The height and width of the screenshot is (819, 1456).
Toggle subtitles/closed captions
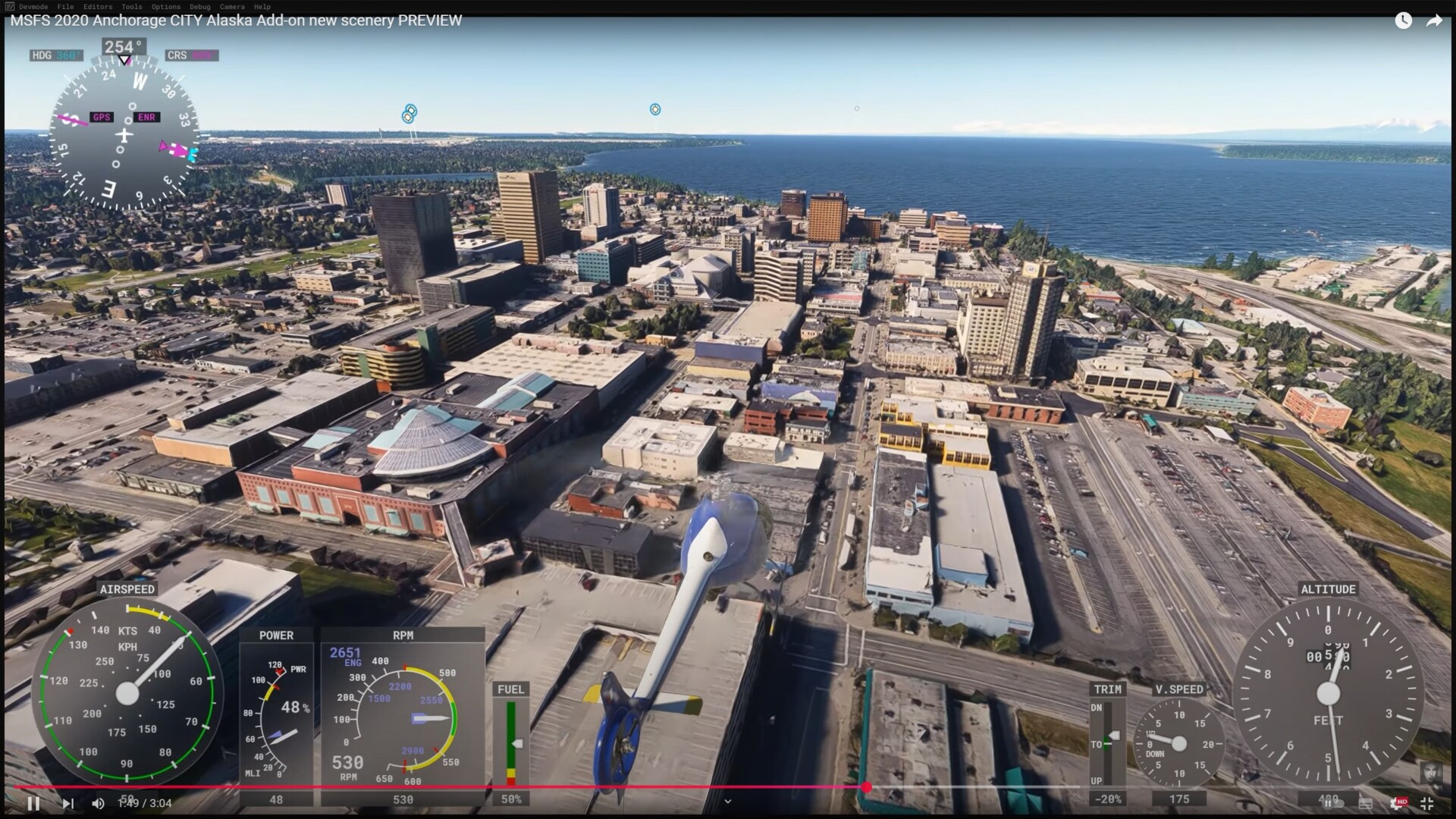[1366, 803]
